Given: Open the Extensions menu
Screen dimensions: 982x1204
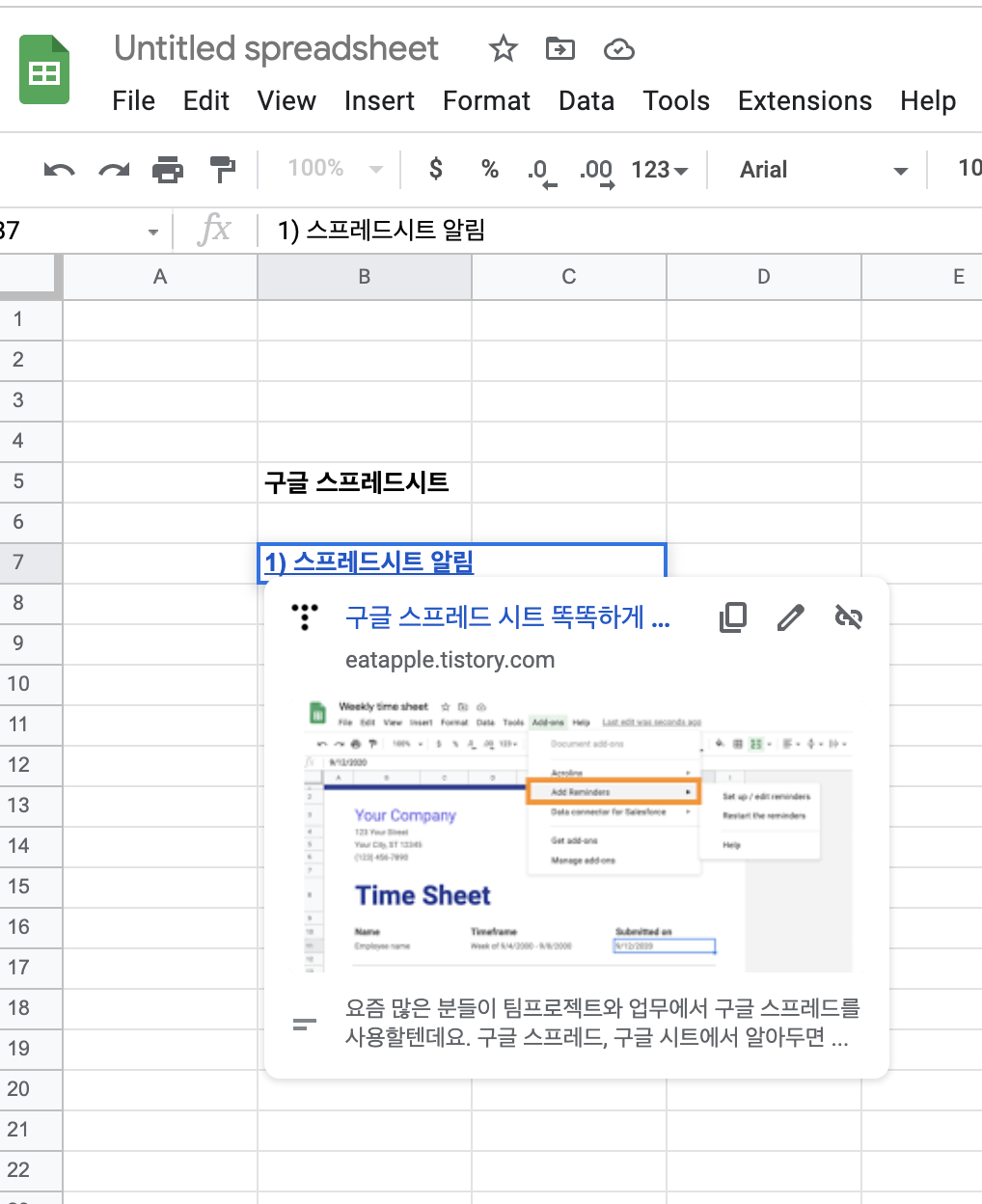Looking at the screenshot, I should [x=805, y=101].
